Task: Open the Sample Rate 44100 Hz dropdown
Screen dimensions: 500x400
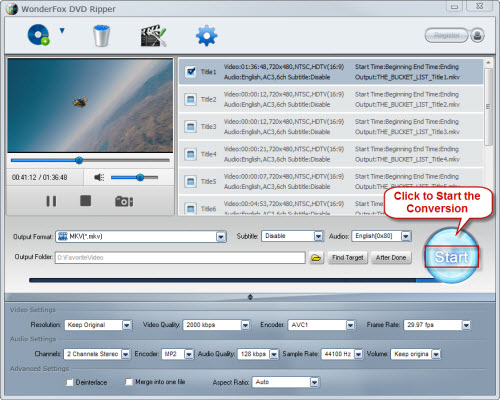Action: click(x=358, y=354)
